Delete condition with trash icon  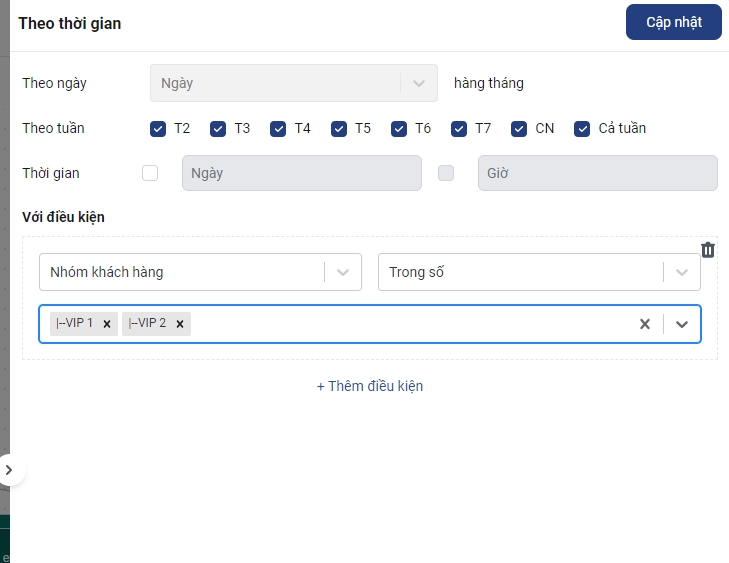[x=707, y=250]
